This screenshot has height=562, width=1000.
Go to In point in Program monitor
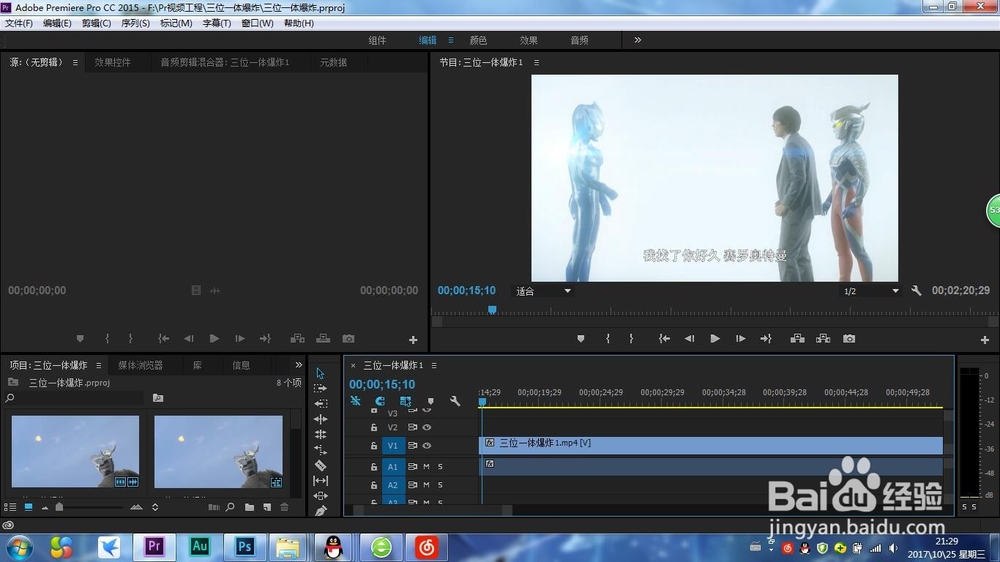(664, 339)
